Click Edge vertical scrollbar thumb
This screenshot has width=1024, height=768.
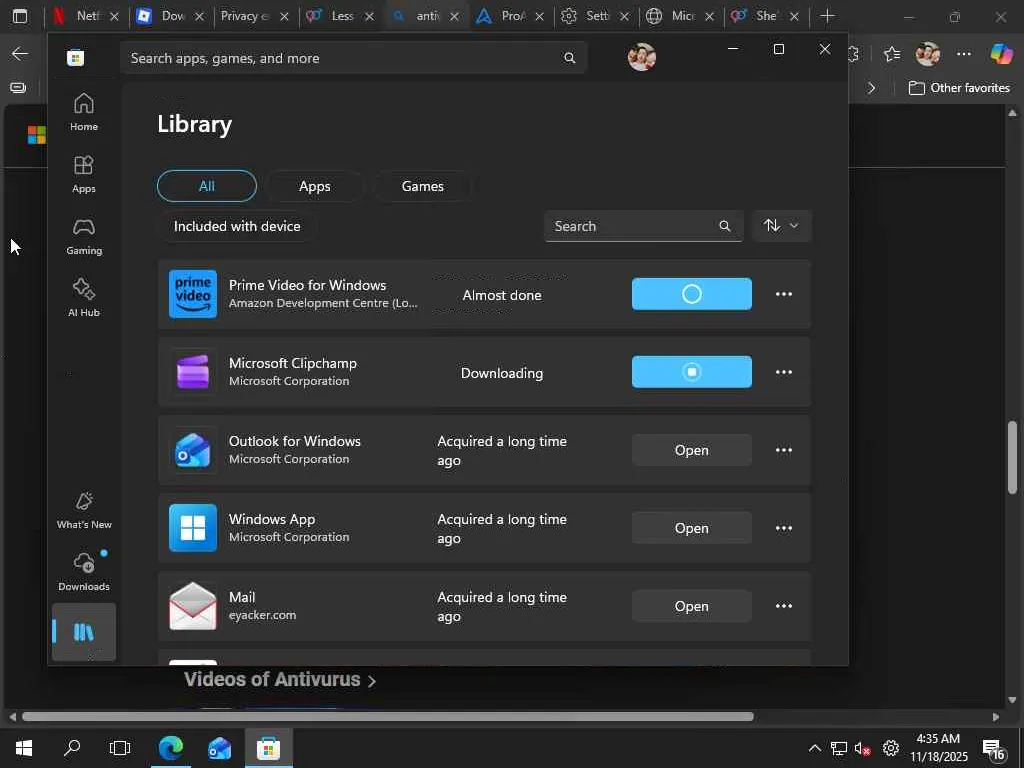[1012, 457]
